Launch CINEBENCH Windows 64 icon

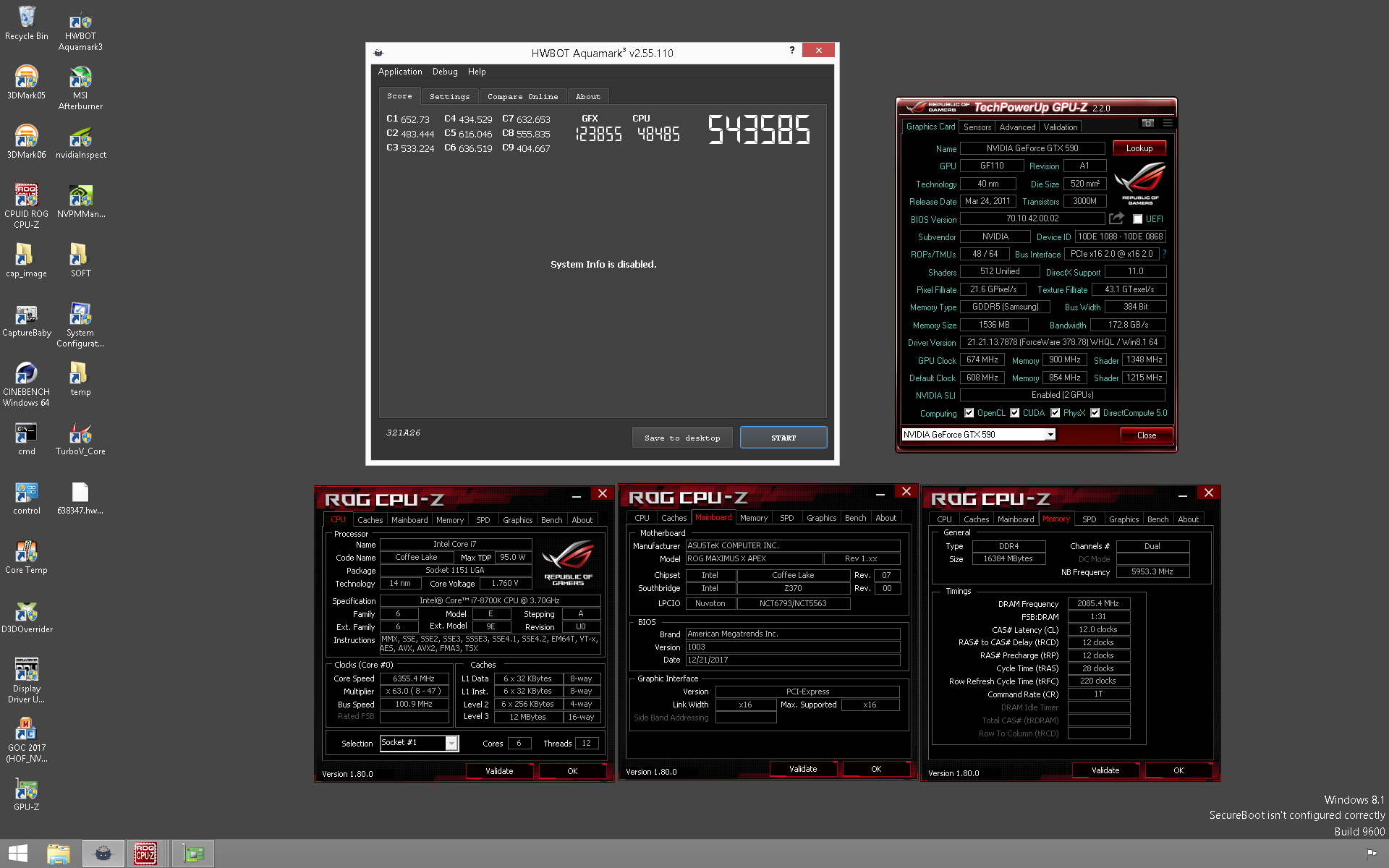point(27,384)
